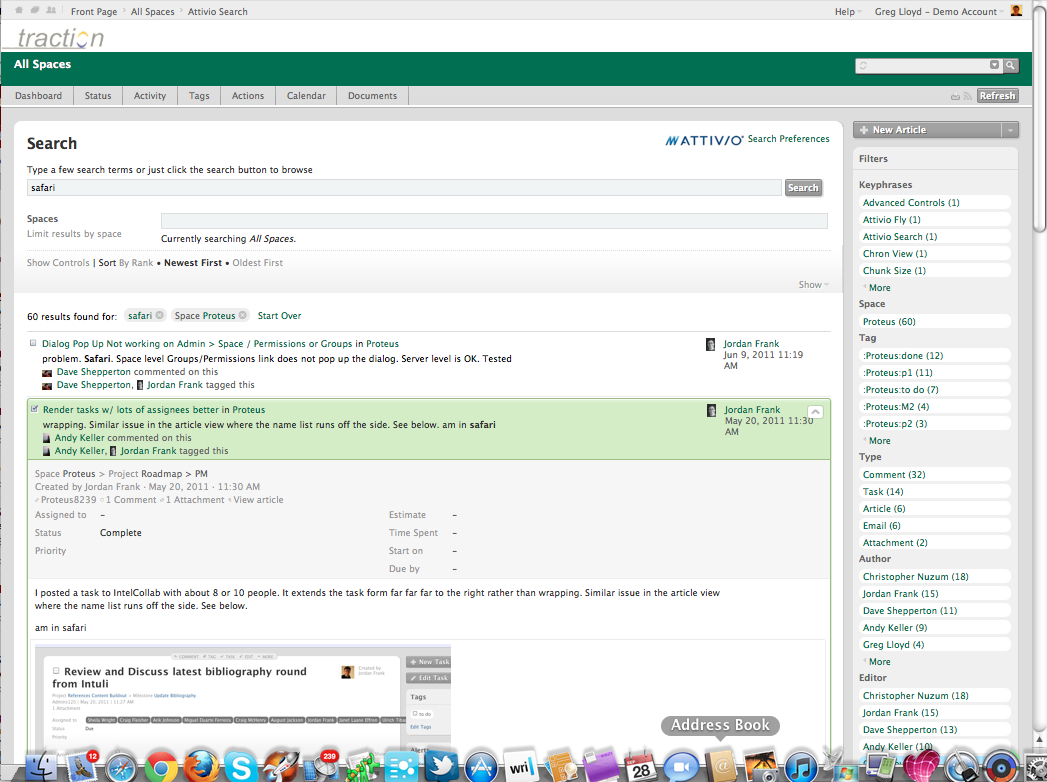Screen dimensions: 1047x782
Task: Toggle the checkbox for Dialog Pop Up result
Action: click(x=33, y=343)
